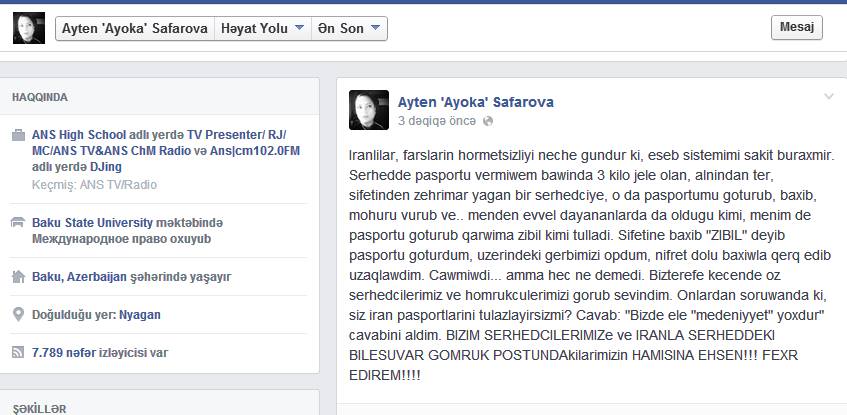Screen dimensions: 847x415
Task: Click the small profile thumbnail in the header bar
Action: click(29, 28)
